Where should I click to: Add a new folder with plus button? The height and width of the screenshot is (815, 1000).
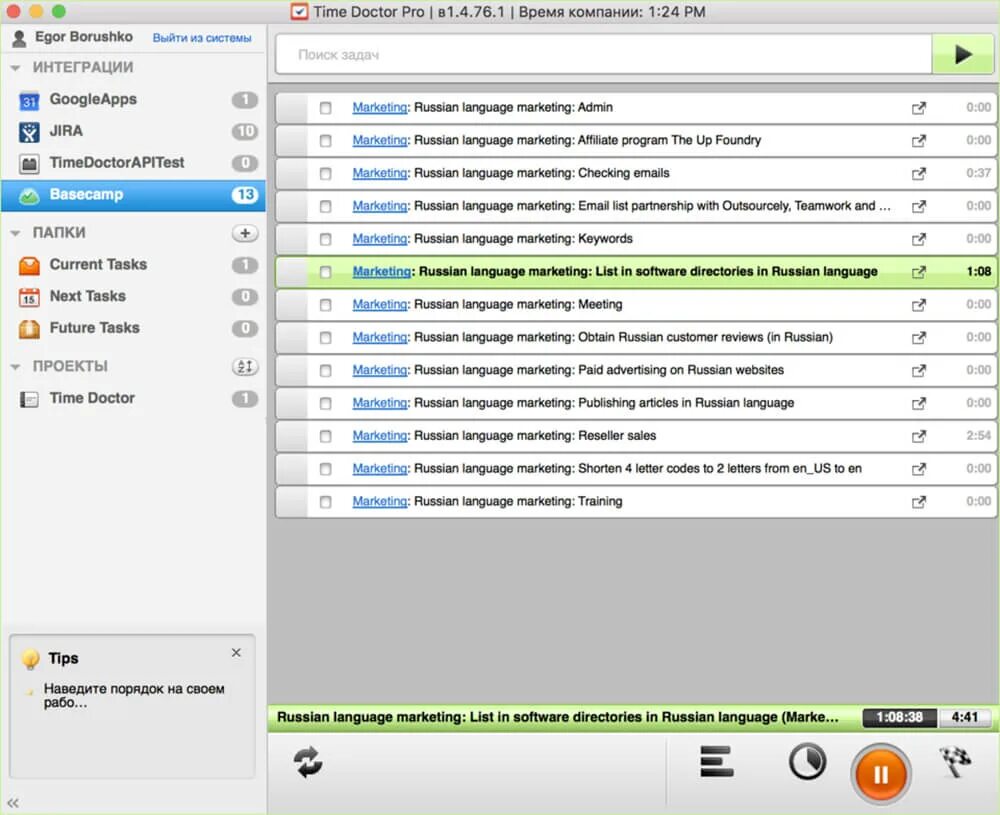pyautogui.click(x=245, y=233)
